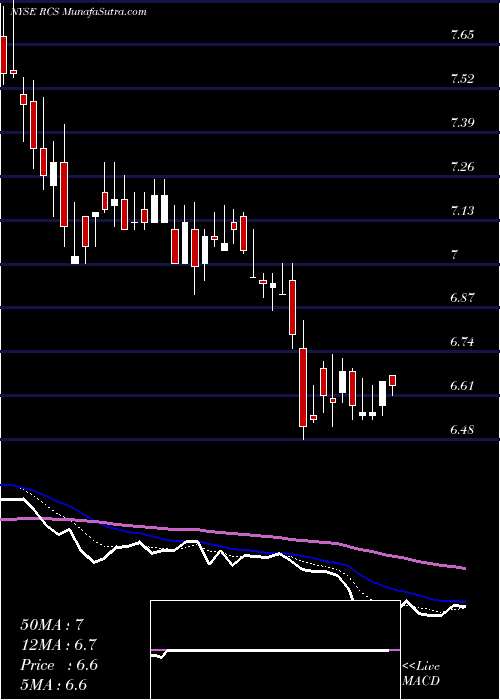The height and width of the screenshot is (700, 500).
Task: Click the large red candle that reaches the 6.48 low
Action: pos(303,388)
